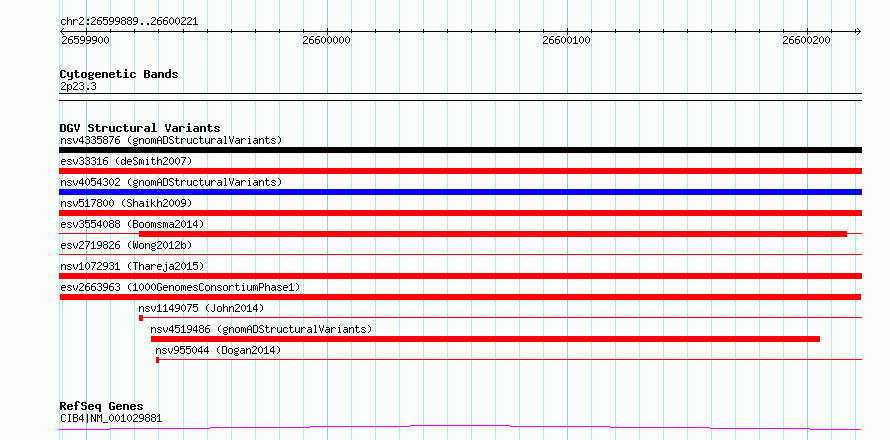The image size is (890, 440).
Task: Click the red nsv4519486 variant bar
Action: (485, 339)
